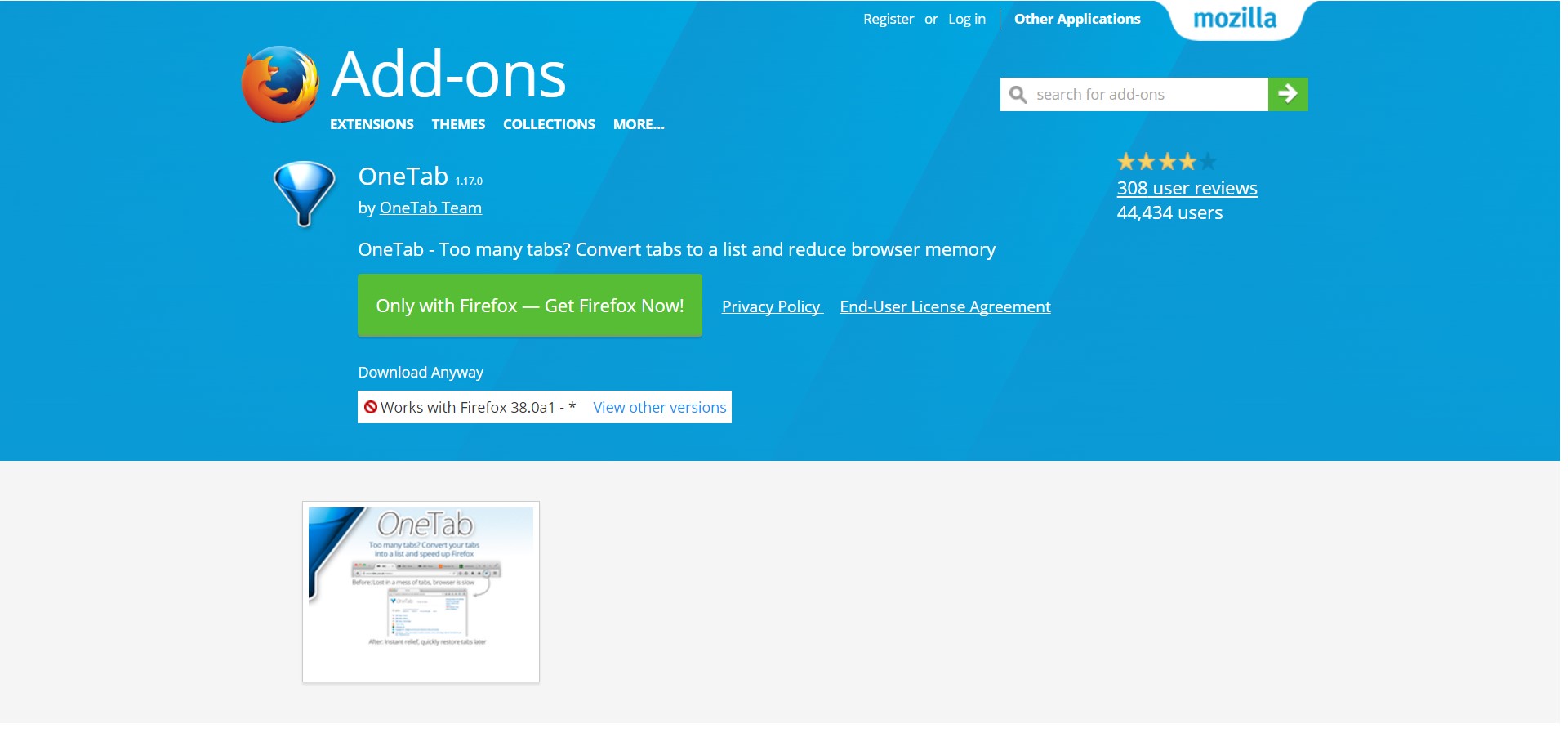Open the mozilla tab logo
Viewport: 1568px width, 751px height.
[x=1235, y=19]
